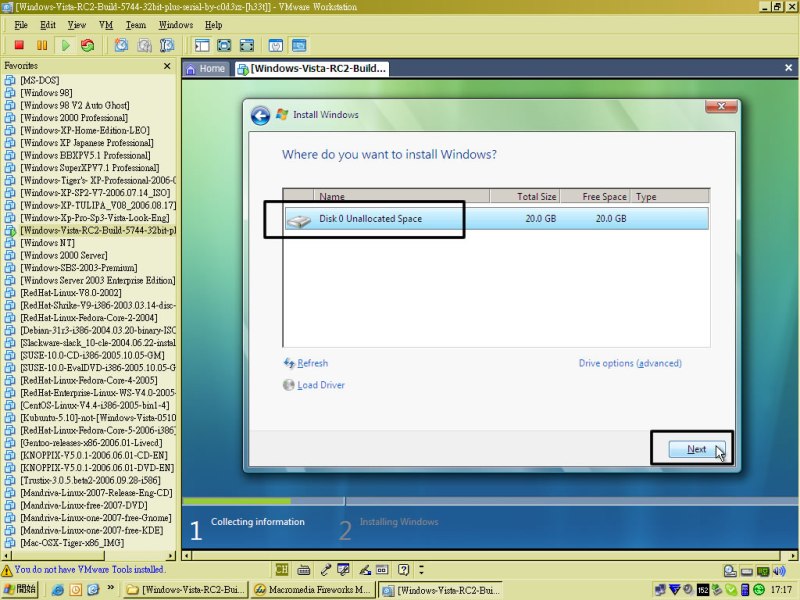Open the Windows menu

176,25
